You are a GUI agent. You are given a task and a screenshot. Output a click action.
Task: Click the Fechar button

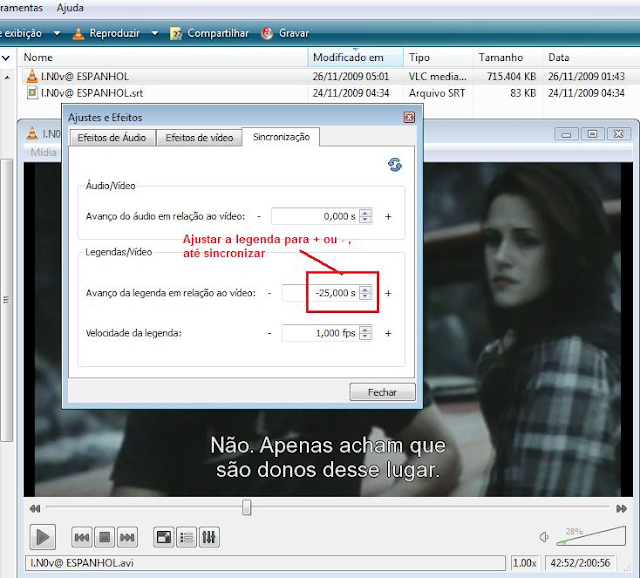click(382, 392)
